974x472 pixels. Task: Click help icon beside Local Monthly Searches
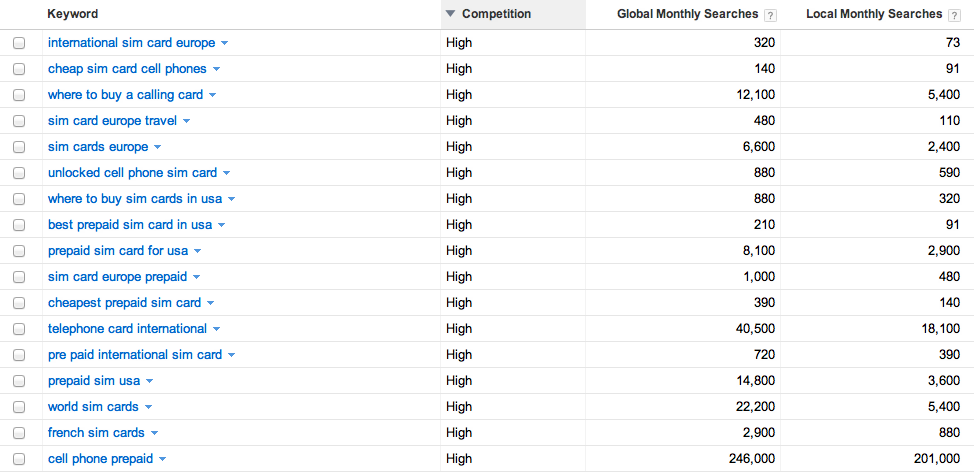tap(954, 15)
